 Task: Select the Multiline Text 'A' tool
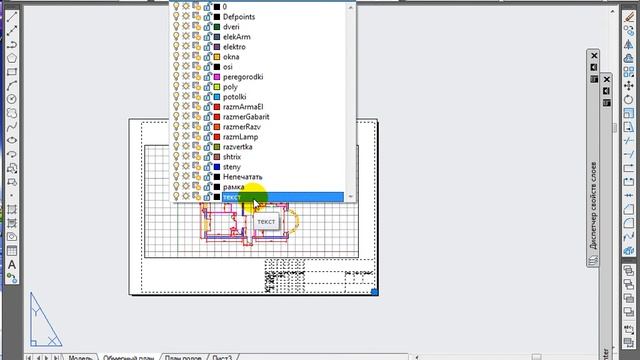pos(11,264)
